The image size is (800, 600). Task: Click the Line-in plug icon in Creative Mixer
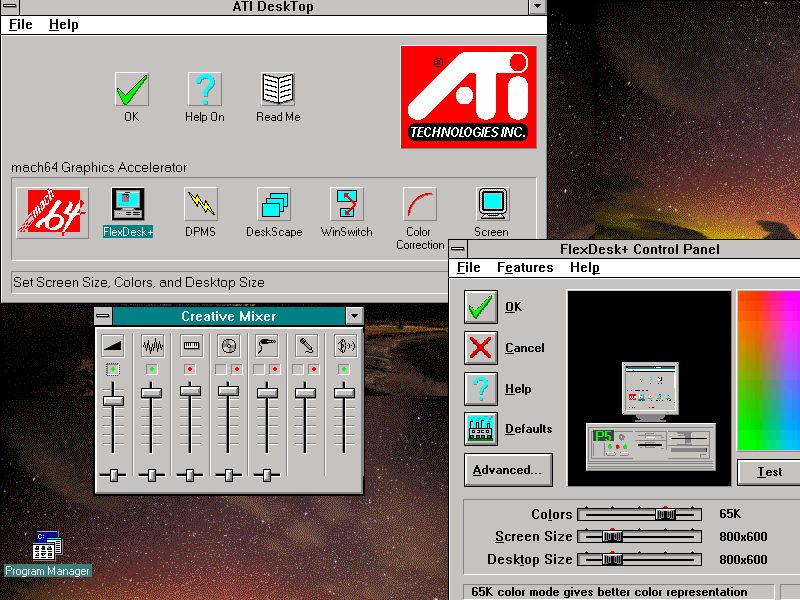click(267, 345)
